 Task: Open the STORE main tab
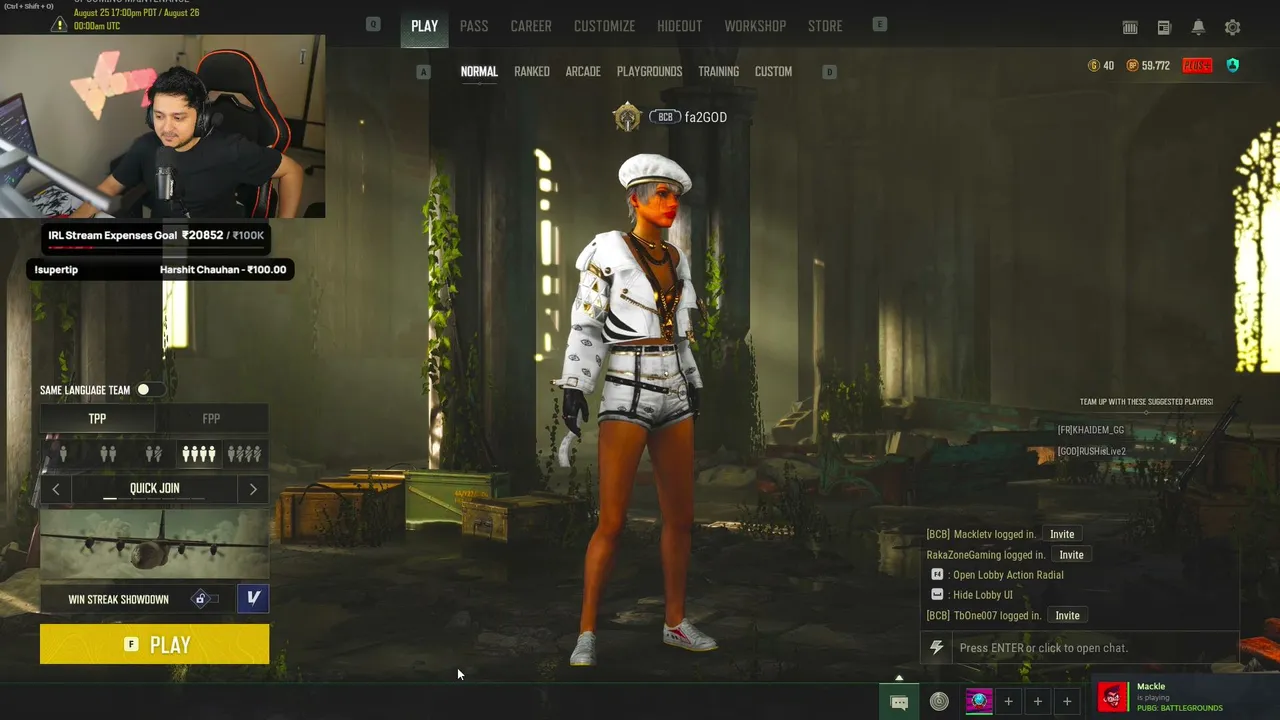coord(825,26)
